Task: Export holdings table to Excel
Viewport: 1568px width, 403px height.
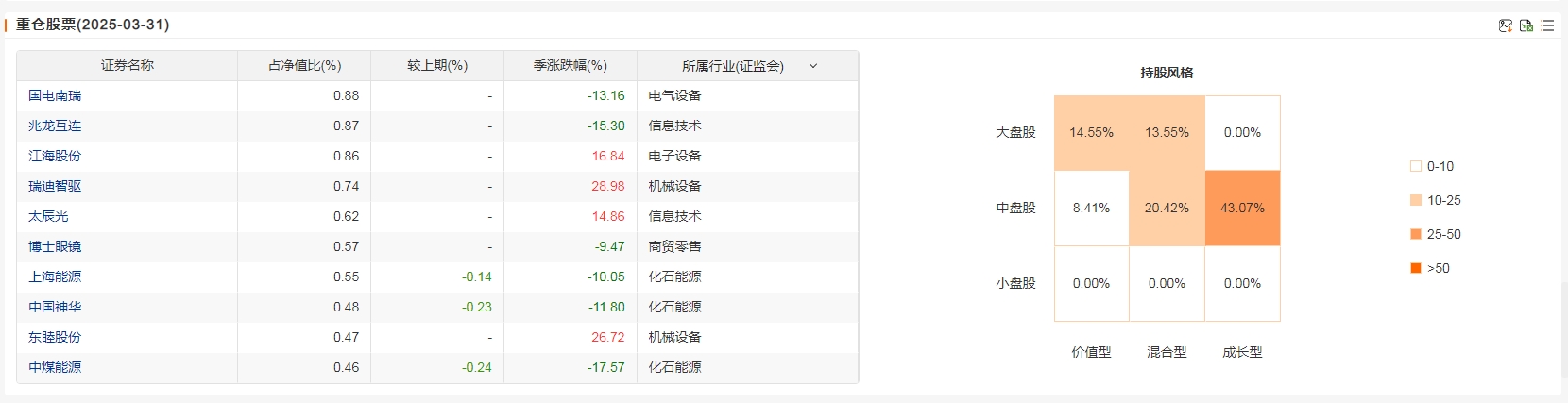Action: coord(1526,25)
